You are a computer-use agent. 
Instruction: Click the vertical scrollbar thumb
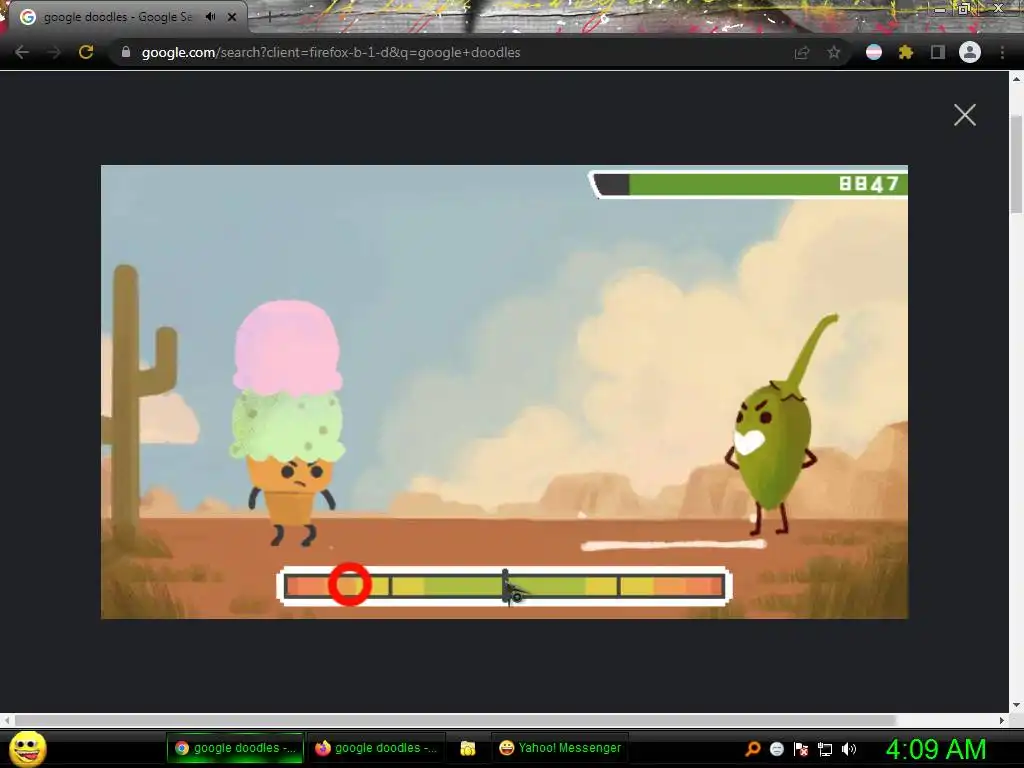pos(1016,163)
